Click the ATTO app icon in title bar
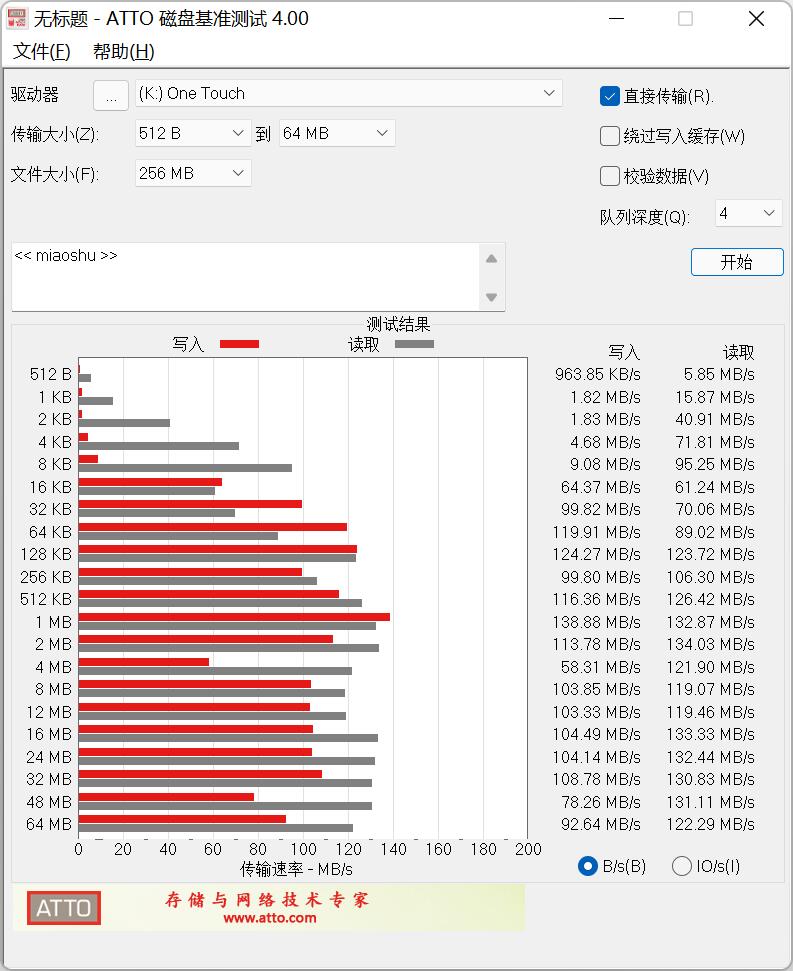Image resolution: width=793 pixels, height=971 pixels. click(x=17, y=19)
